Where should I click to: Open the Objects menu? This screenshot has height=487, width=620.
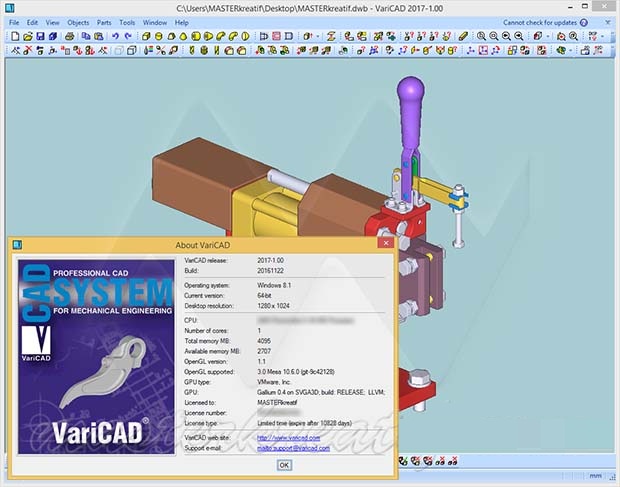click(x=78, y=23)
